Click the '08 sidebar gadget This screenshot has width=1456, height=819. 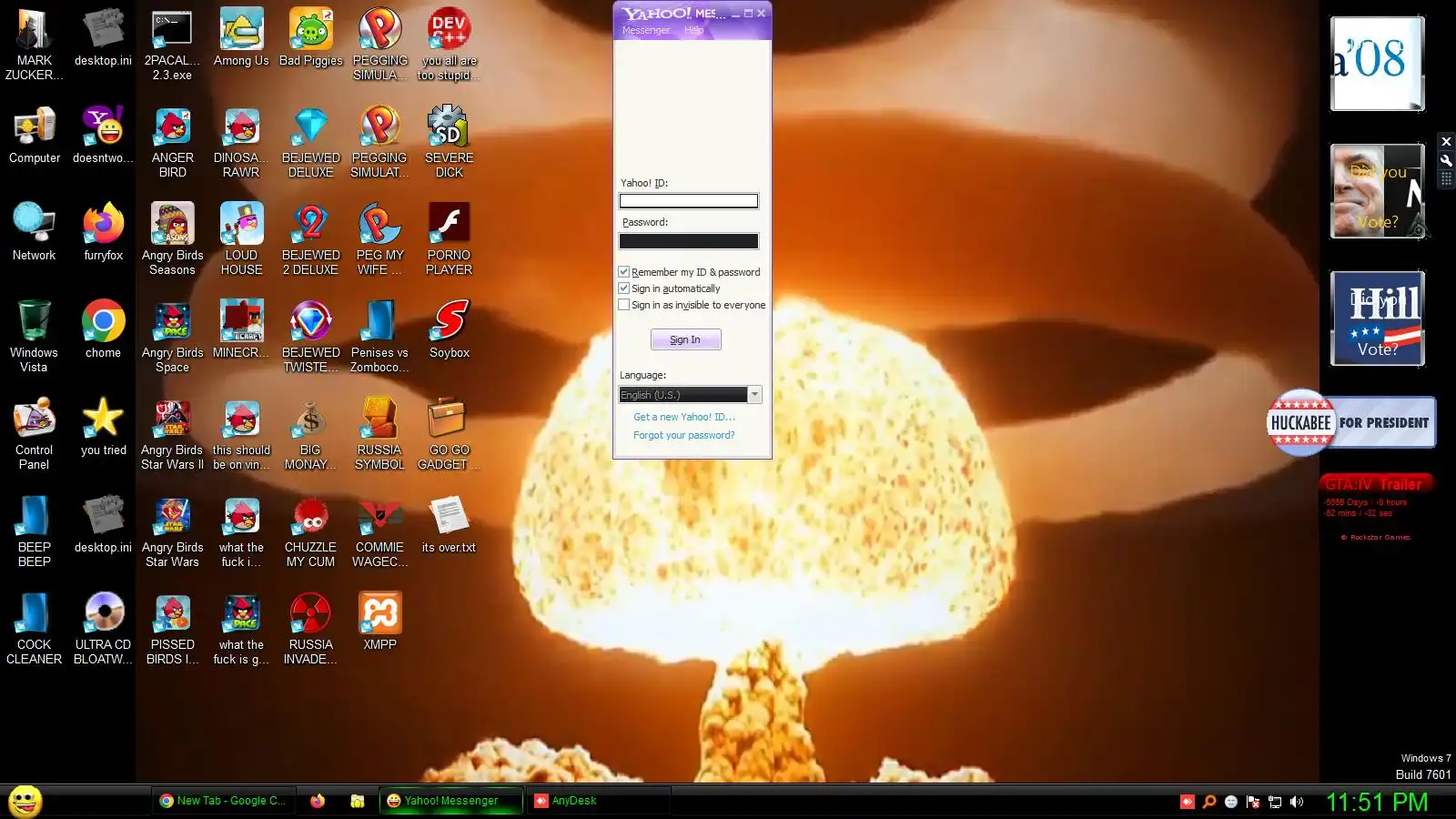(x=1377, y=64)
